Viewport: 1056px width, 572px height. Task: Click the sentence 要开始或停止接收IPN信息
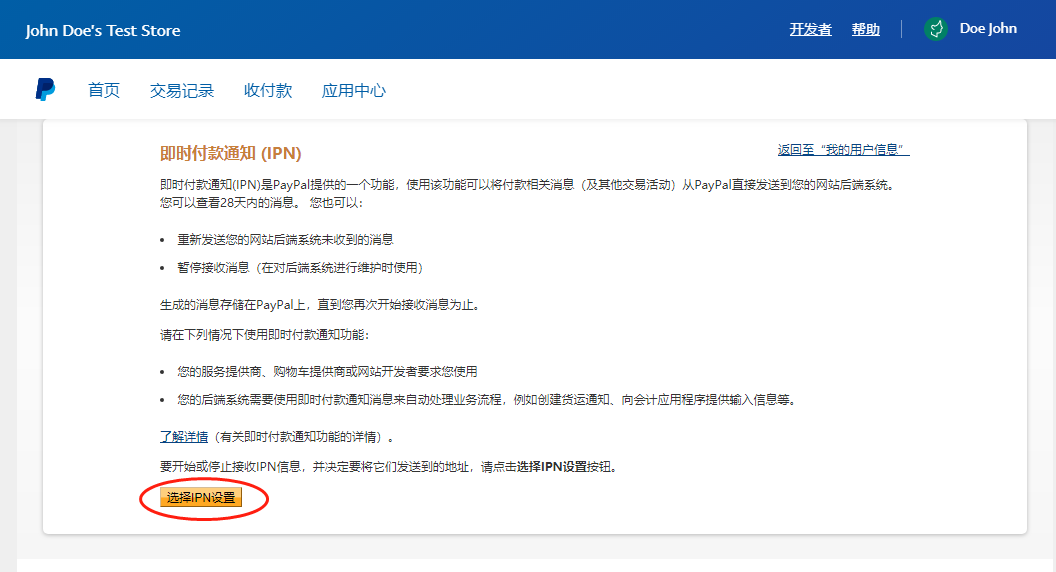[389, 467]
